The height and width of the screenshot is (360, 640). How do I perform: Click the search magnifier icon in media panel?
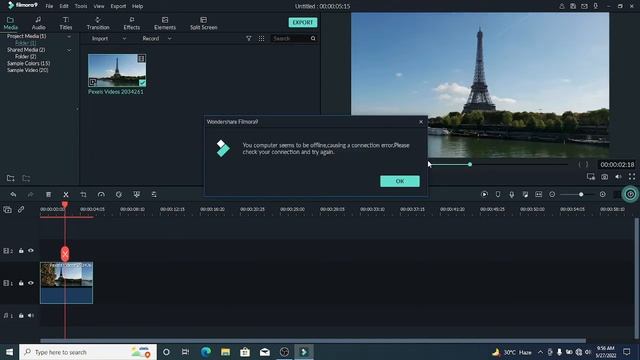tap(313, 38)
